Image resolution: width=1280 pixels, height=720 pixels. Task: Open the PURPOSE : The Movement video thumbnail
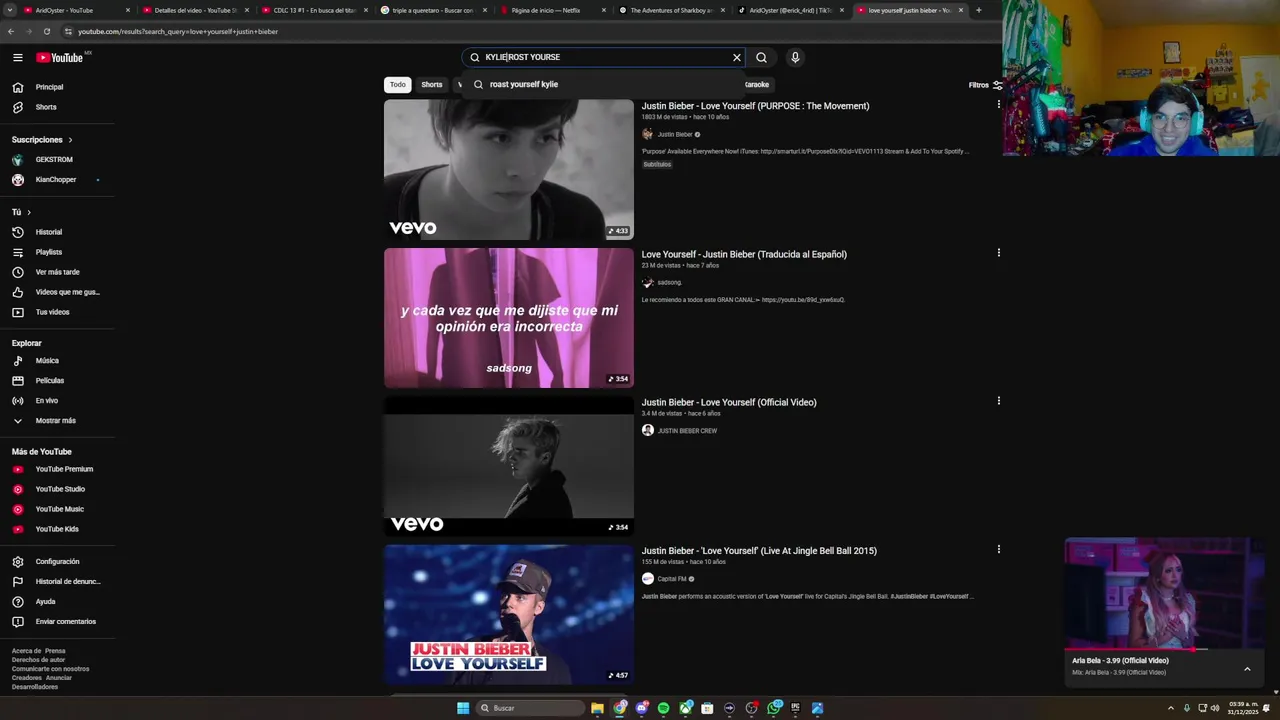(x=509, y=170)
